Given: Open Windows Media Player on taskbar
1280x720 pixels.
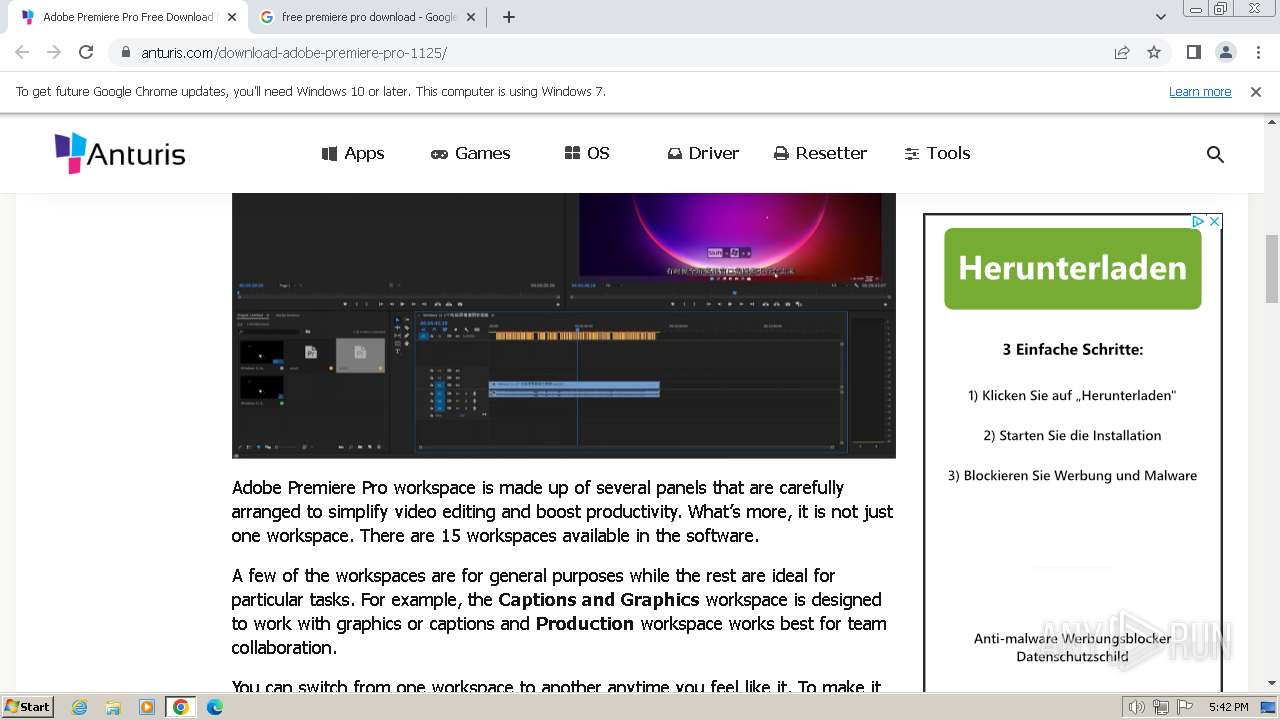Looking at the screenshot, I should click(147, 707).
